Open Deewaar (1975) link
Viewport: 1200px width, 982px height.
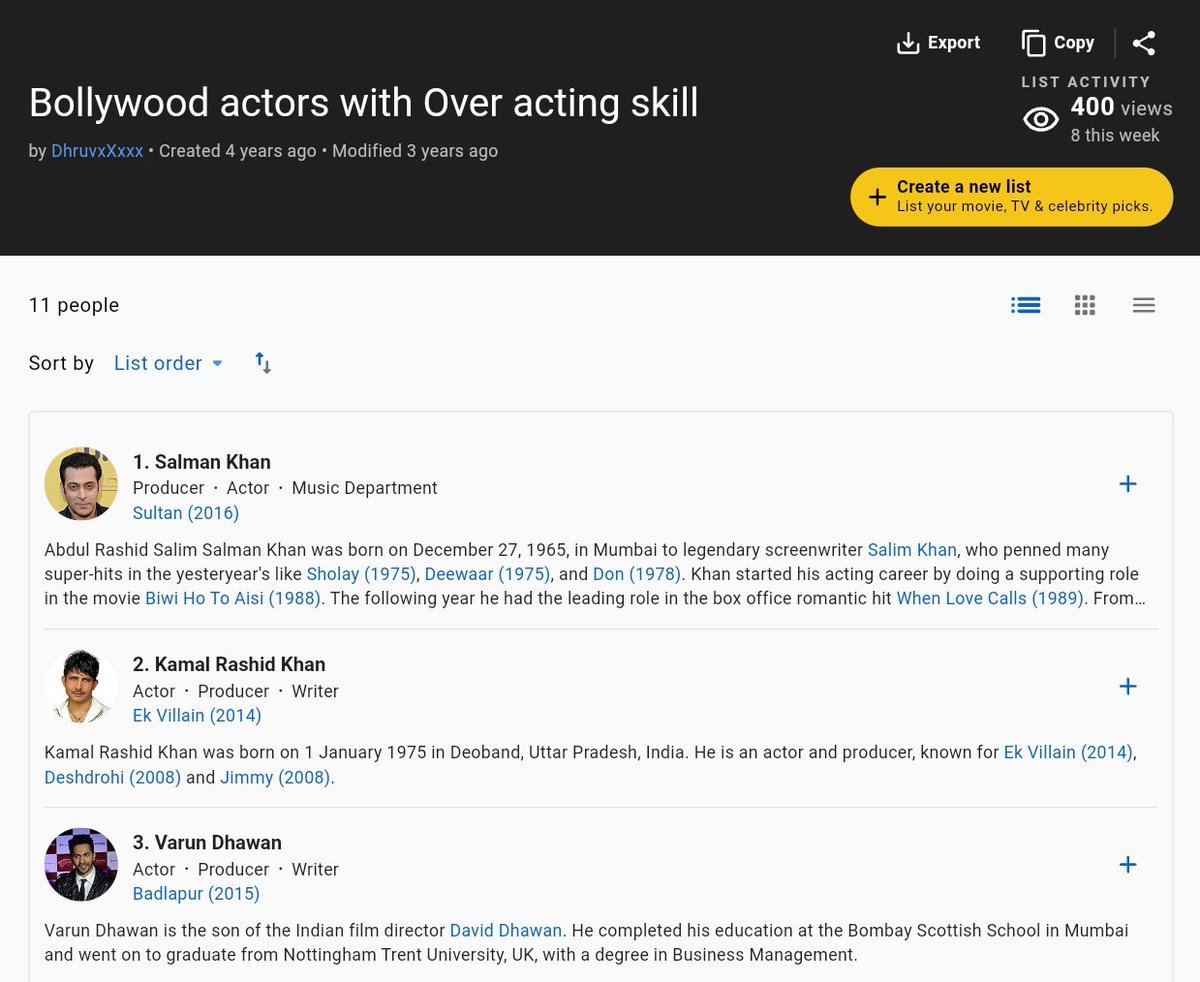pos(487,575)
